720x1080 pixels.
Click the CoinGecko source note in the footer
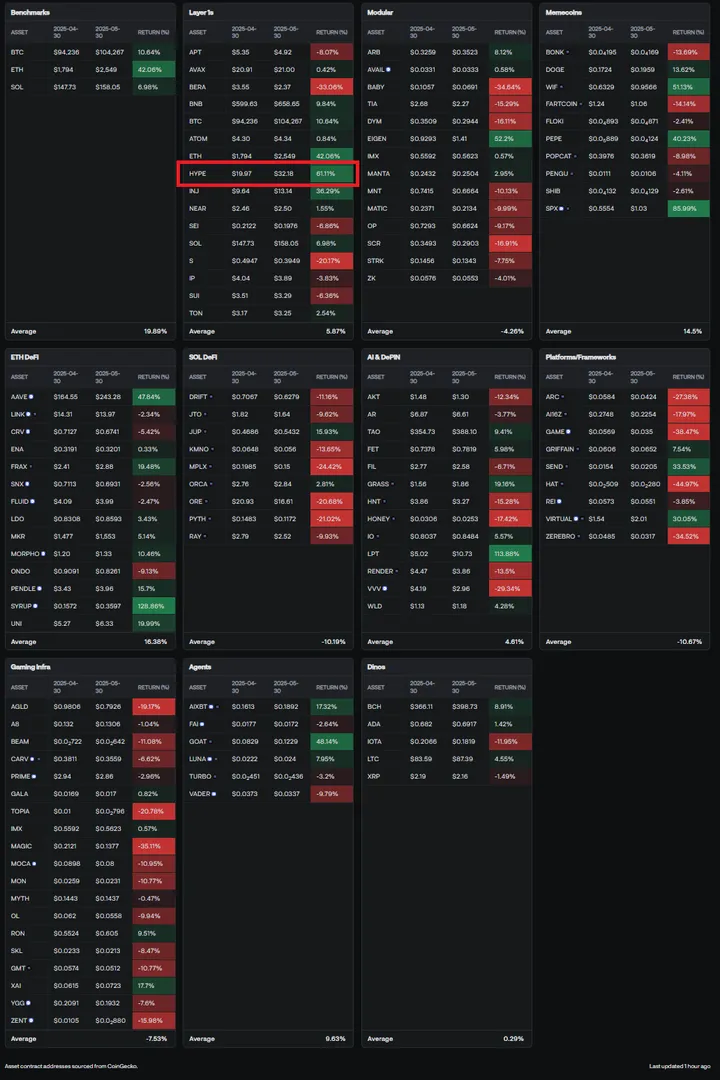tap(71, 1066)
